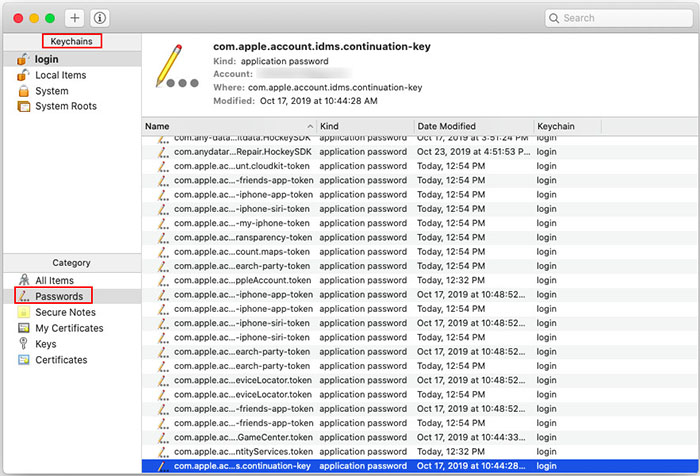Viewport: 700px width, 476px height.
Task: Click the Kind: application password detail line
Action: [271, 61]
